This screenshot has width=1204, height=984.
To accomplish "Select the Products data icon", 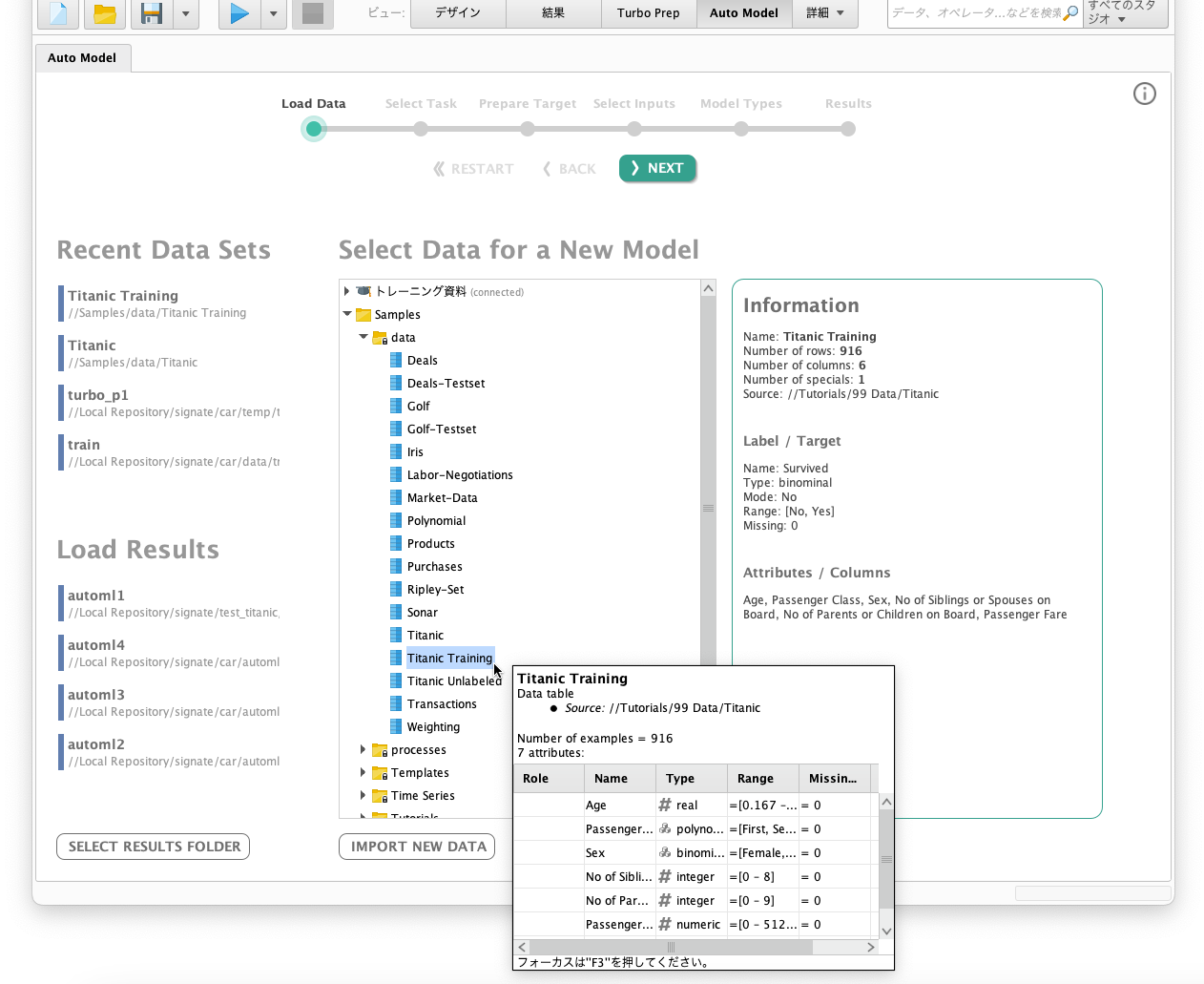I will tap(395, 543).
